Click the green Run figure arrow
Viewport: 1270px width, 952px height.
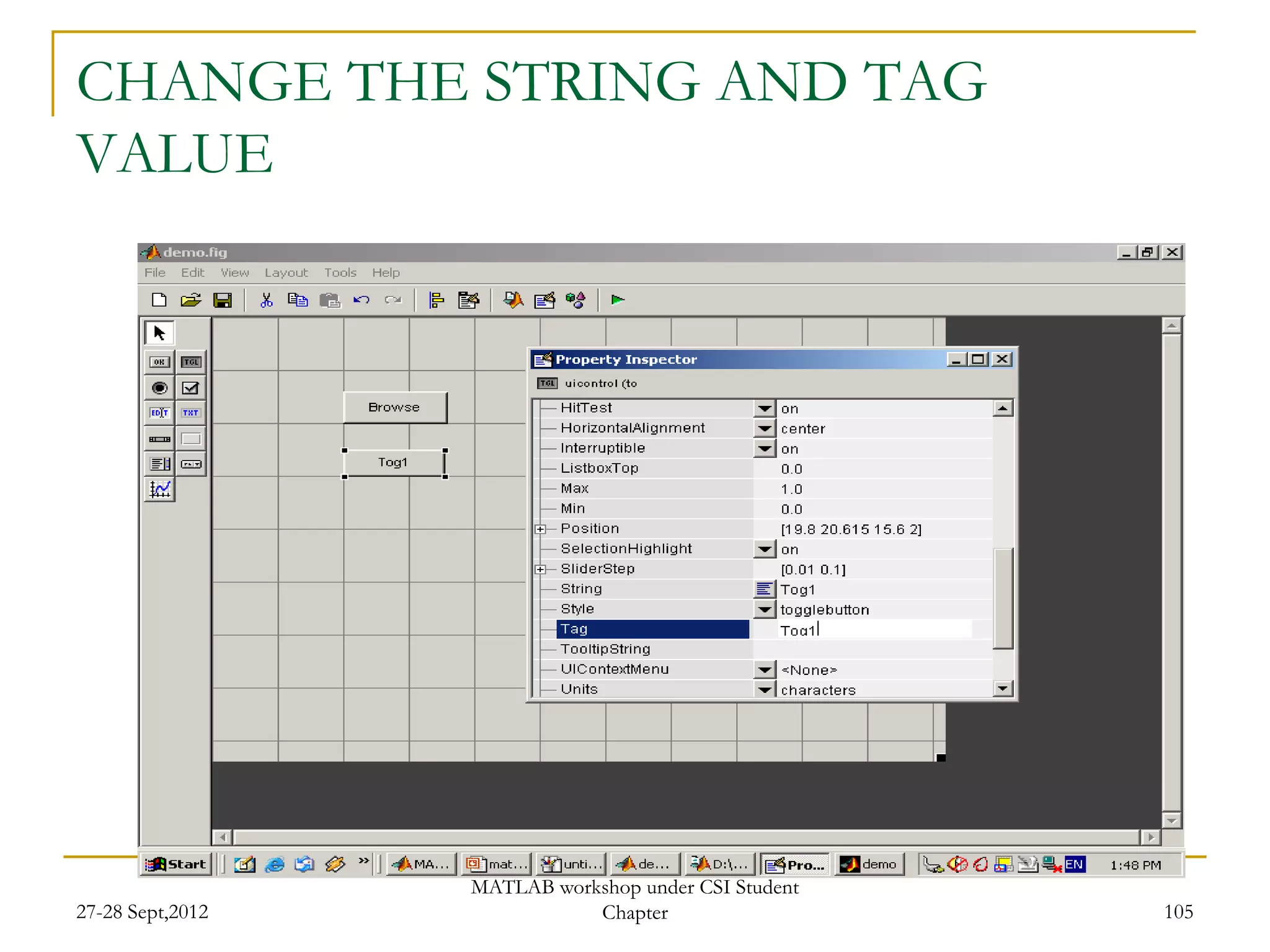coord(617,300)
